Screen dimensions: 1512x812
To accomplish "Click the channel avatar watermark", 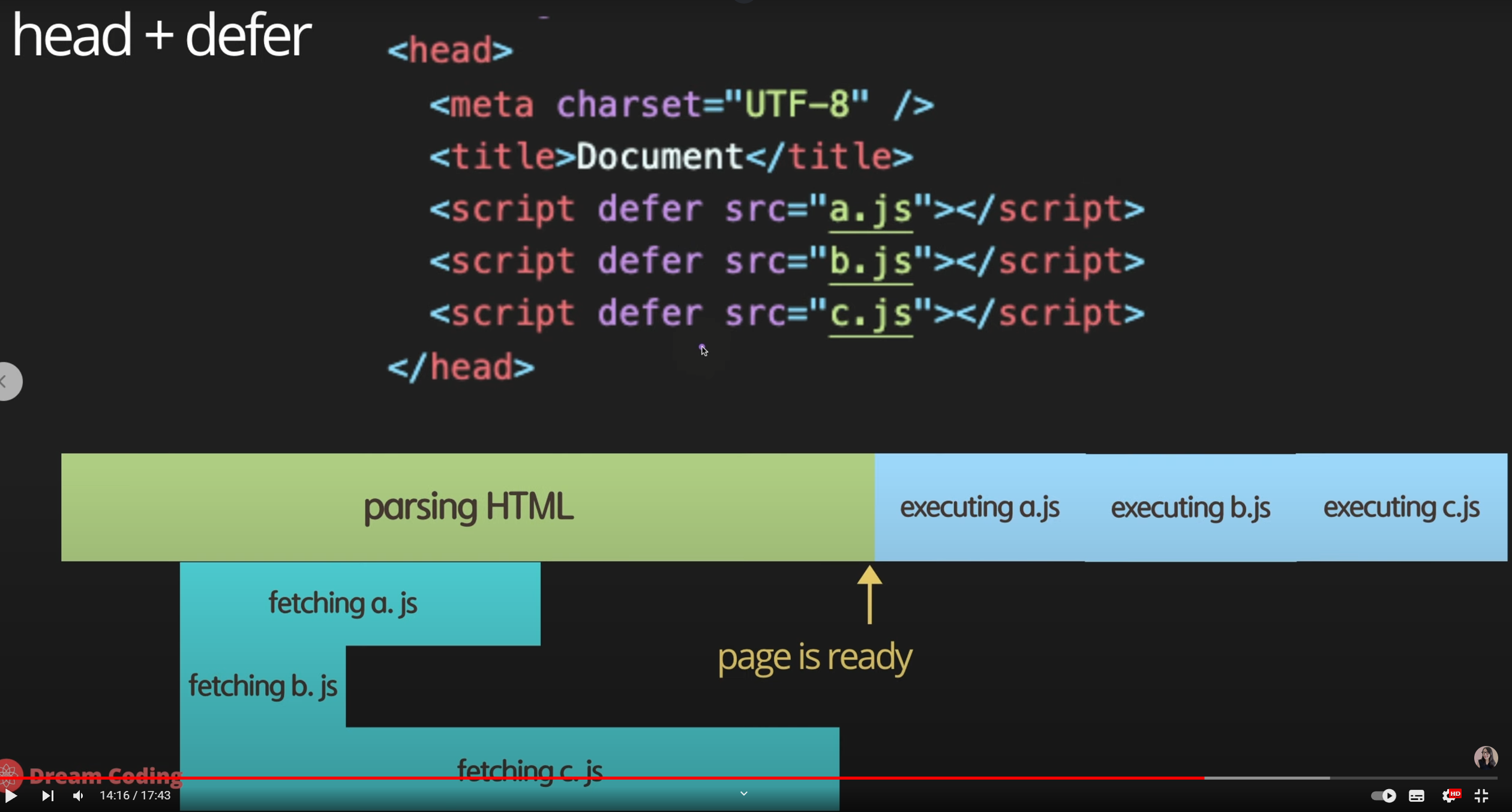I will point(1486,757).
